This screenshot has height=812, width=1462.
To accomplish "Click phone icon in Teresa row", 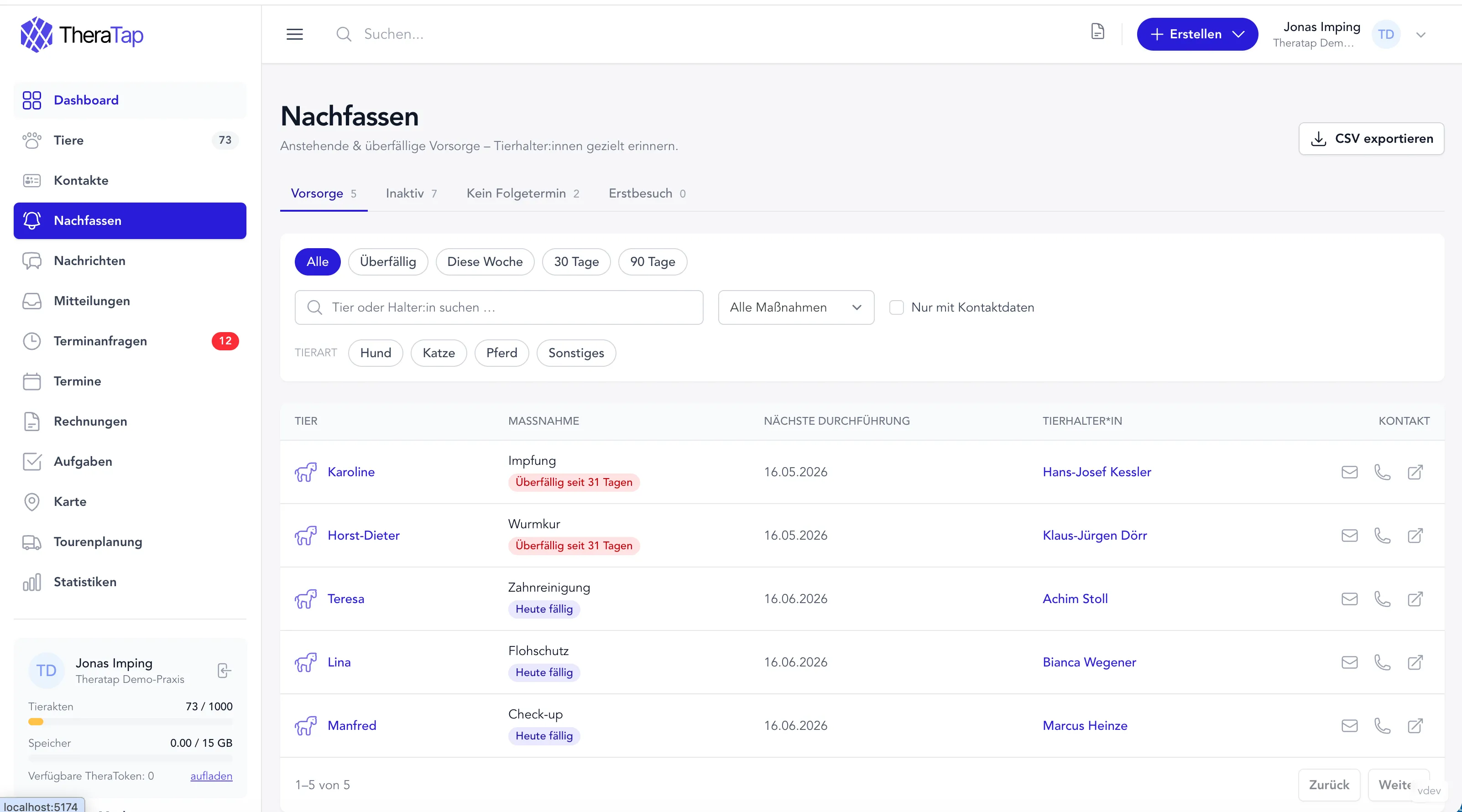I will click(1383, 599).
